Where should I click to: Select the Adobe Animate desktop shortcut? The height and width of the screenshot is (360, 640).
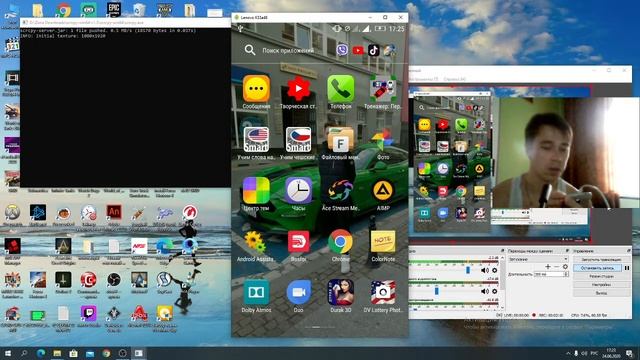(x=114, y=212)
